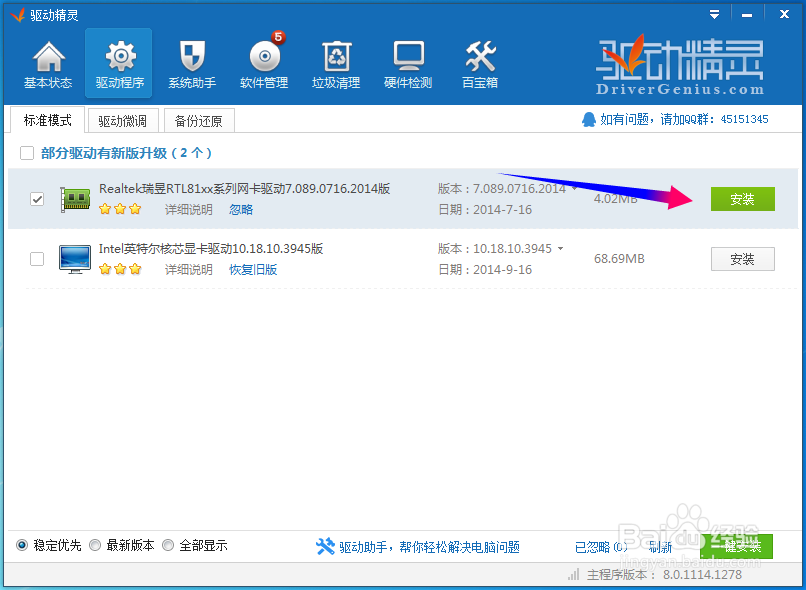The width and height of the screenshot is (806, 590).
Task: Switch to the 备份还原 tab
Action: [x=199, y=121]
